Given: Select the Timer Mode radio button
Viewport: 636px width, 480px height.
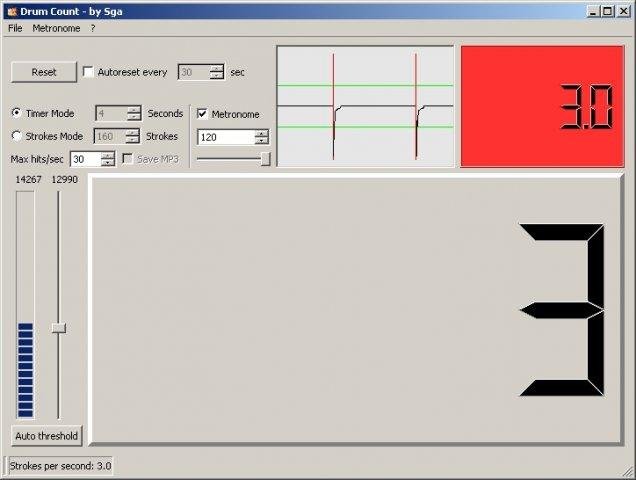Looking at the screenshot, I should 17,114.
